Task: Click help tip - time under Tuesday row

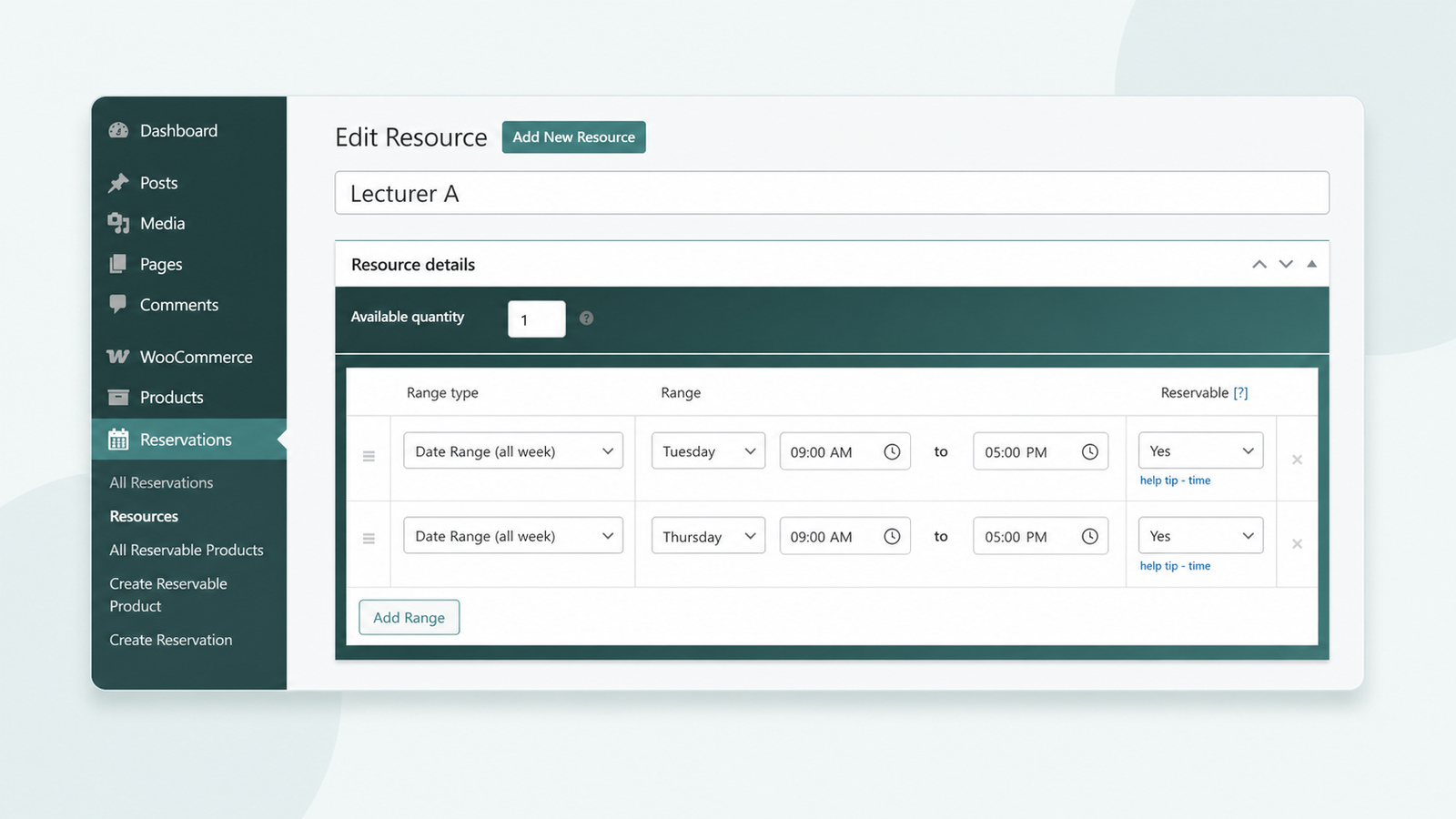Action: pyautogui.click(x=1175, y=480)
